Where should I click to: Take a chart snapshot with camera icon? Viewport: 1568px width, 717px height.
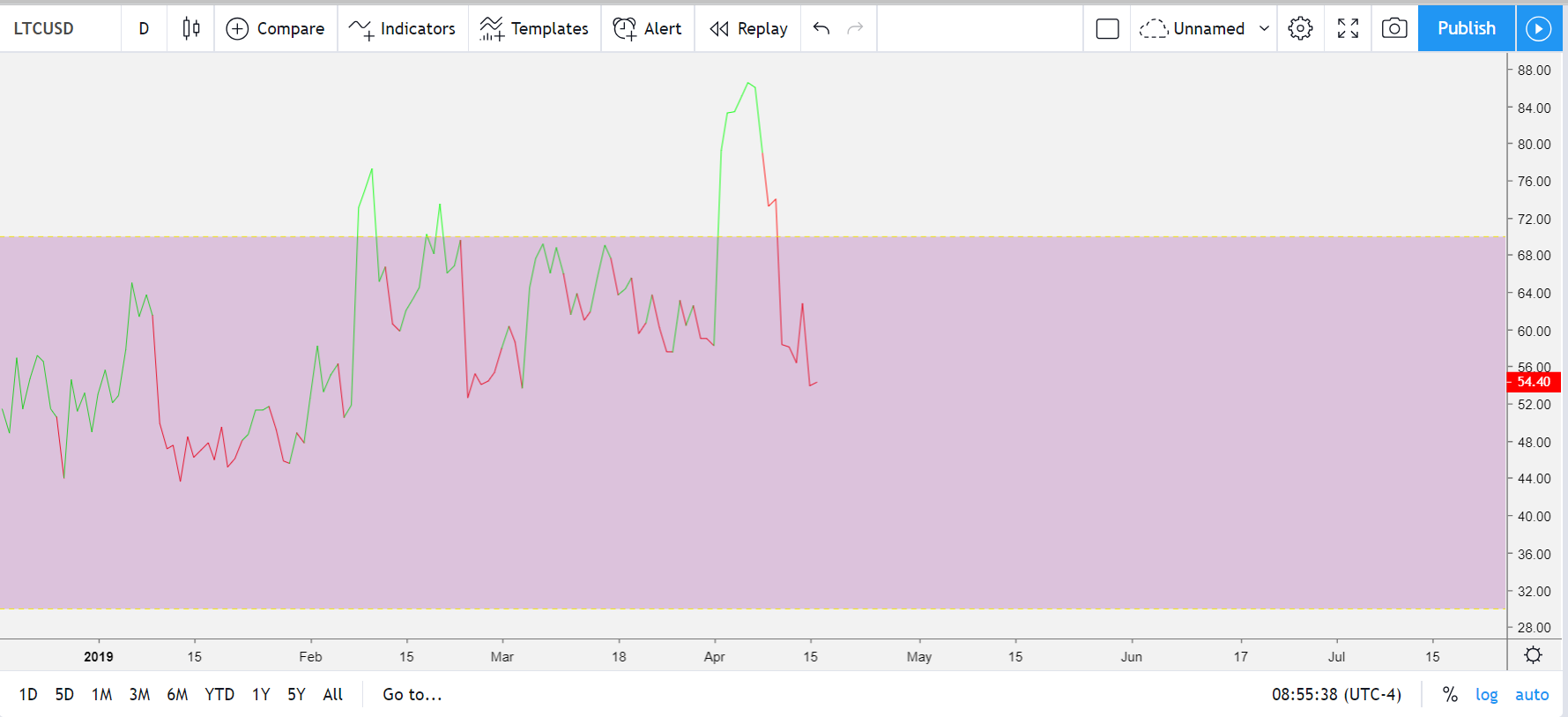(1394, 28)
